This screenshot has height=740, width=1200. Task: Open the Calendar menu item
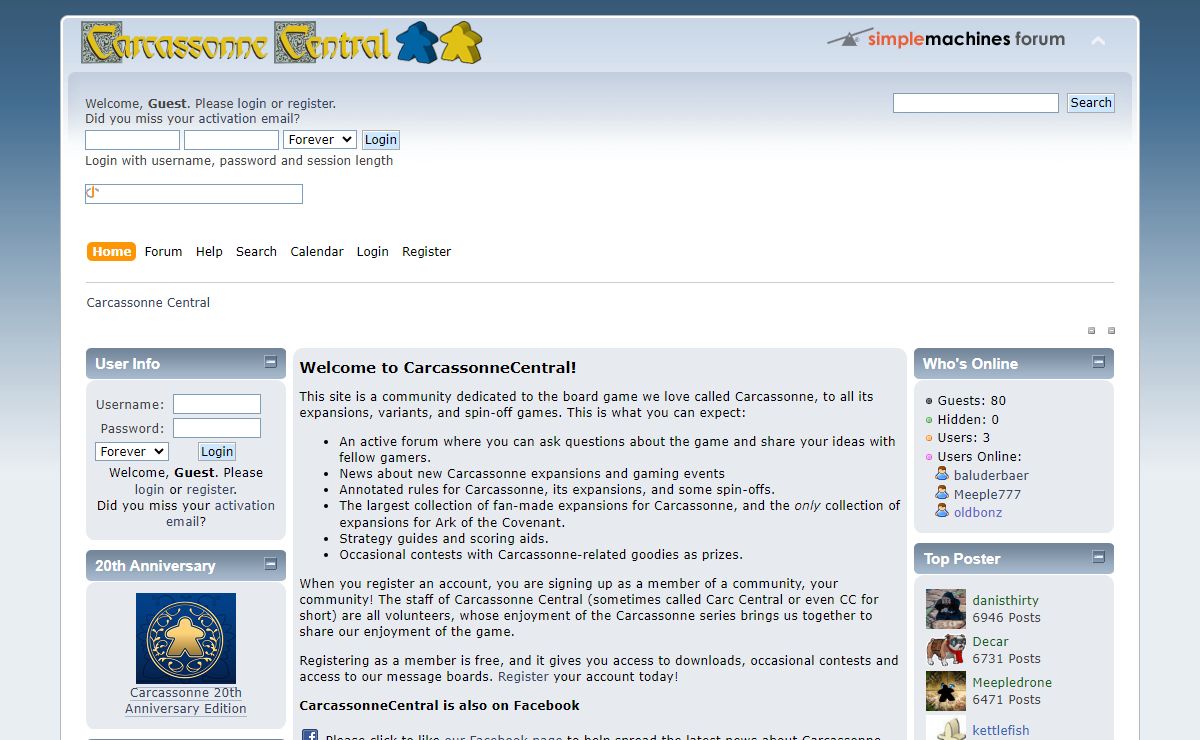(317, 252)
